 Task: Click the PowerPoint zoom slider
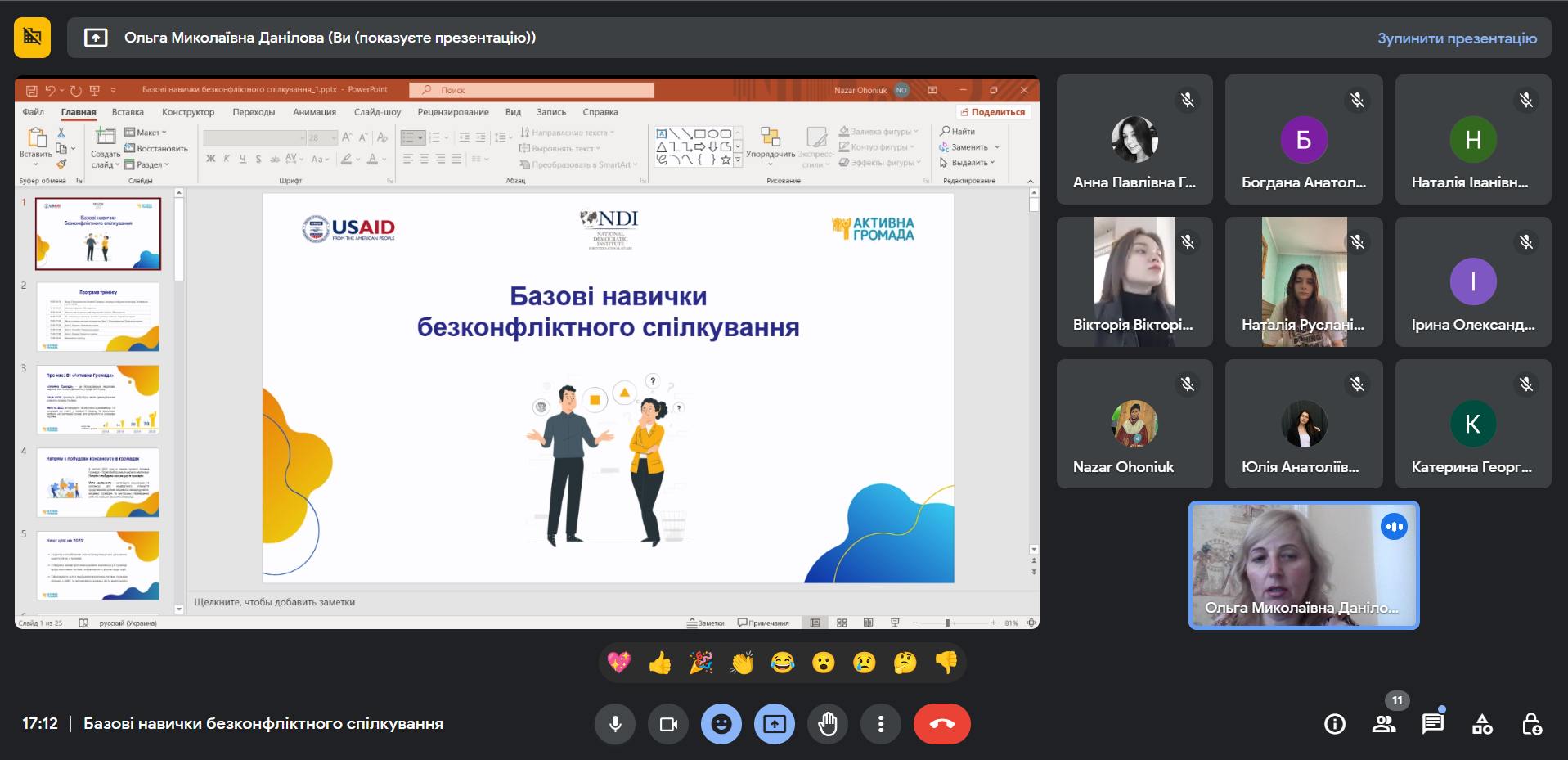pos(948,623)
